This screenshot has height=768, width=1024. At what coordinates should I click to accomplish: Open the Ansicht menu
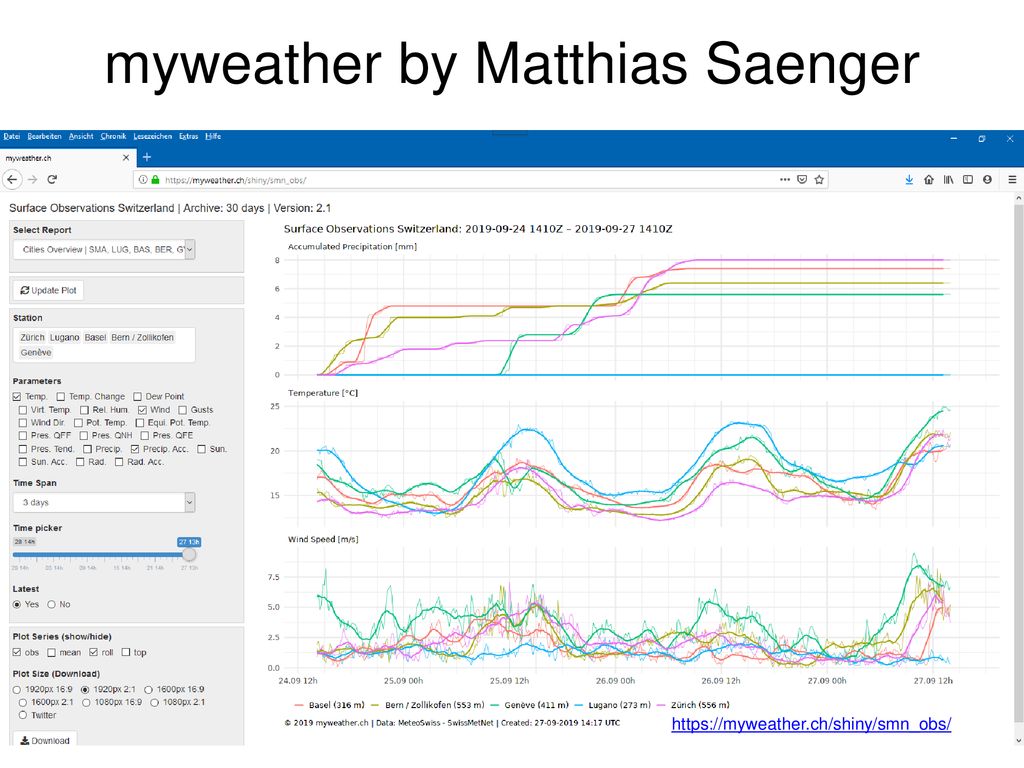(81, 136)
